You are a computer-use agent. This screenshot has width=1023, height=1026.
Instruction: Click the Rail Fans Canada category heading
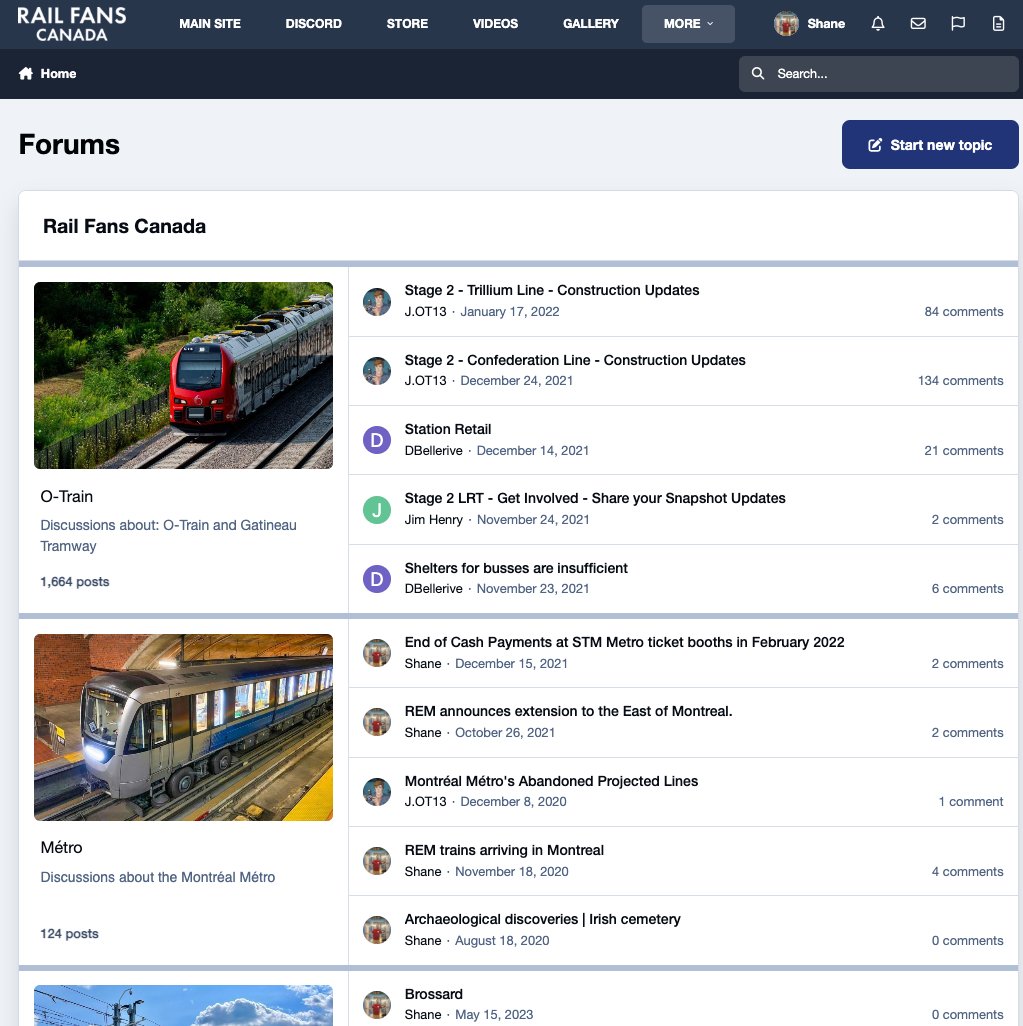click(x=124, y=226)
